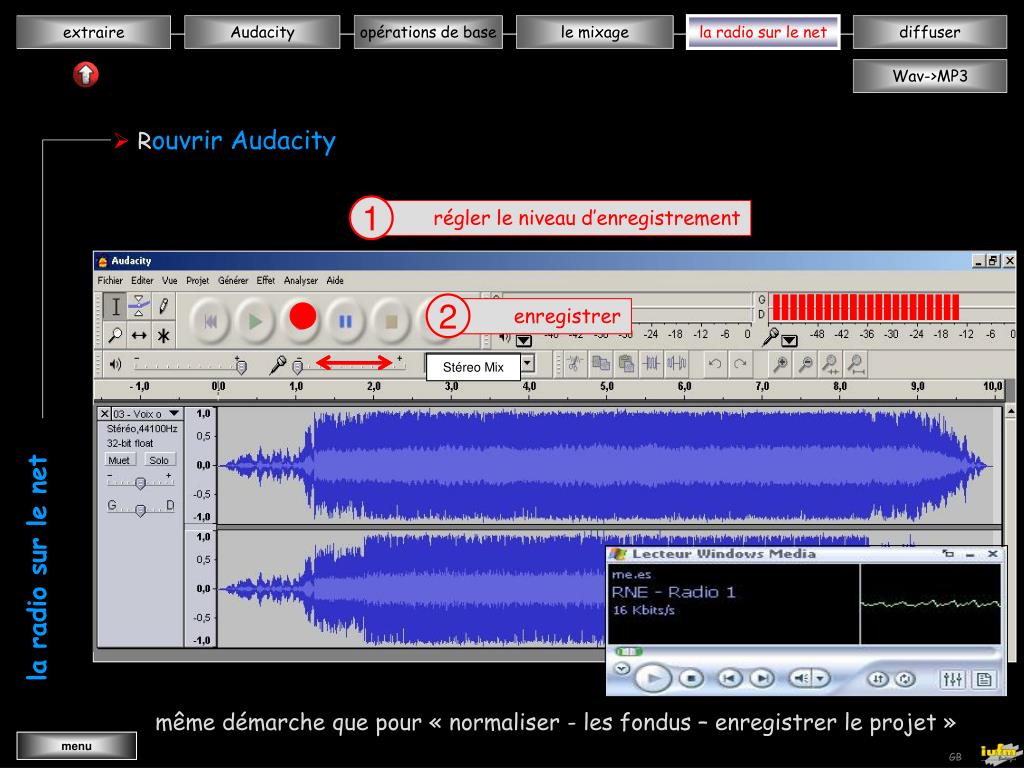Click Audacity's Skip to Start button
The image size is (1024, 768).
(210, 321)
